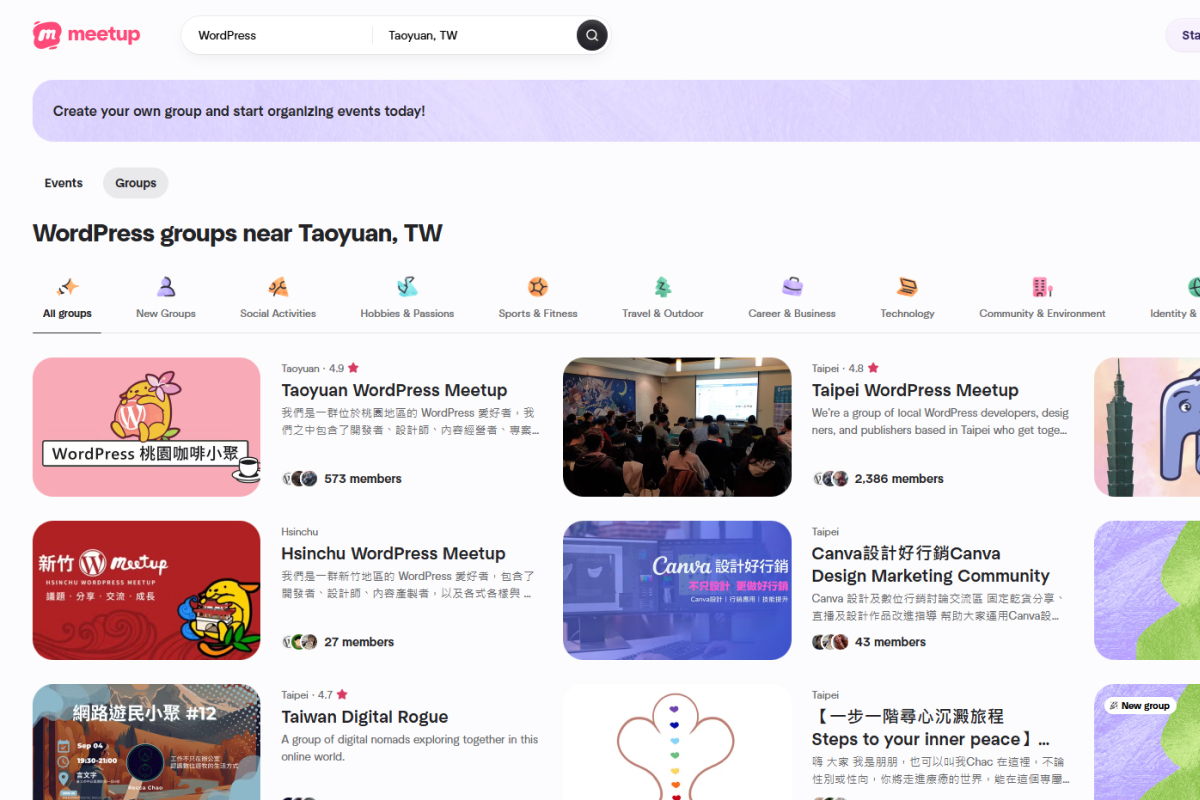This screenshot has height=800, width=1200.
Task: Click the Taiwan Digital Rogue description text
Action: click(410, 748)
